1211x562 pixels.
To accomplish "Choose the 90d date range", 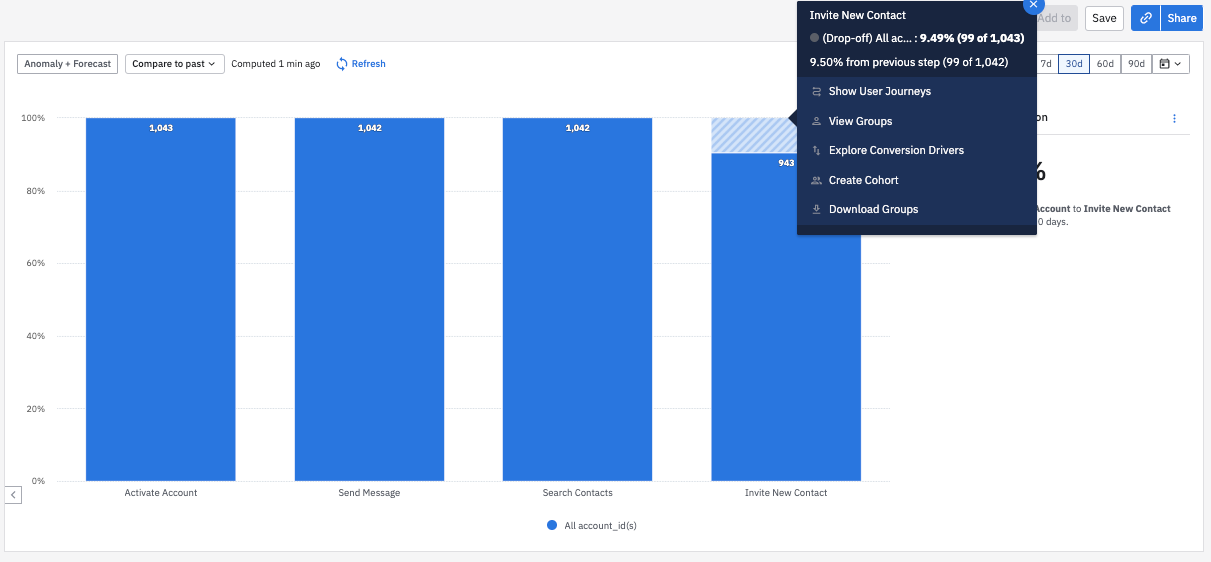I will 1136,64.
